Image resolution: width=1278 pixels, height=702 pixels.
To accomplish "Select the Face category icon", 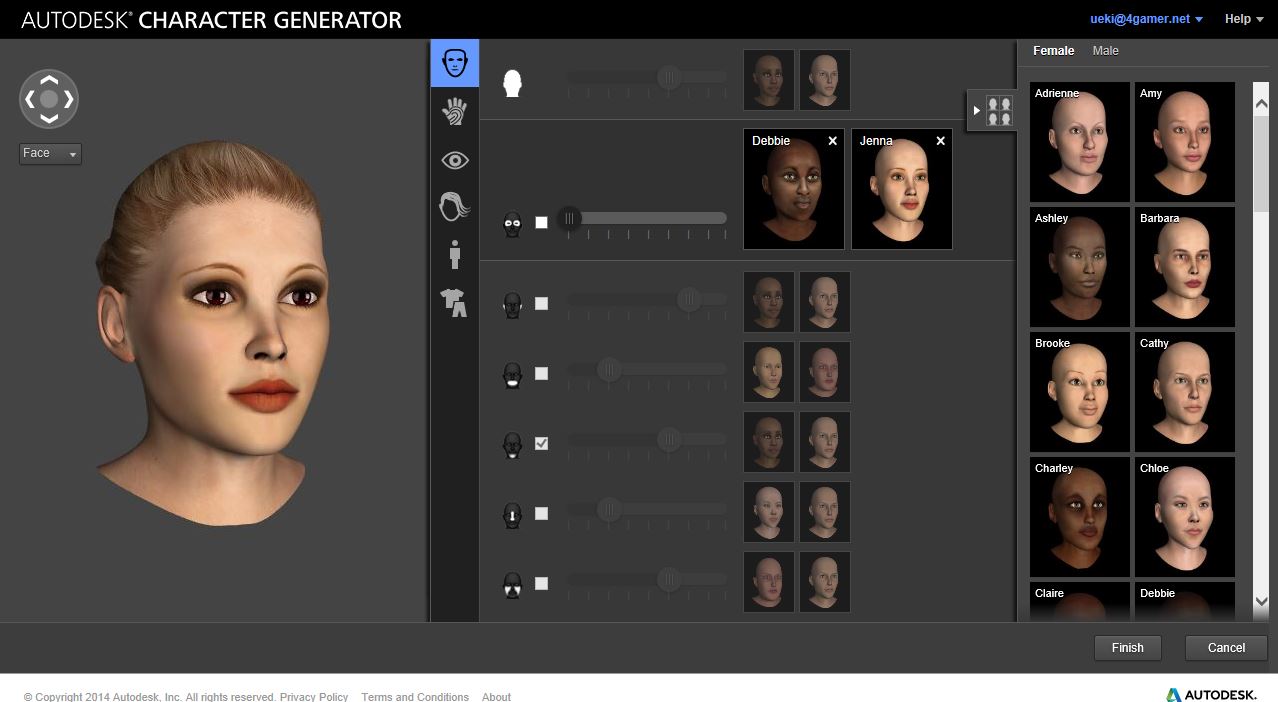I will pos(455,63).
